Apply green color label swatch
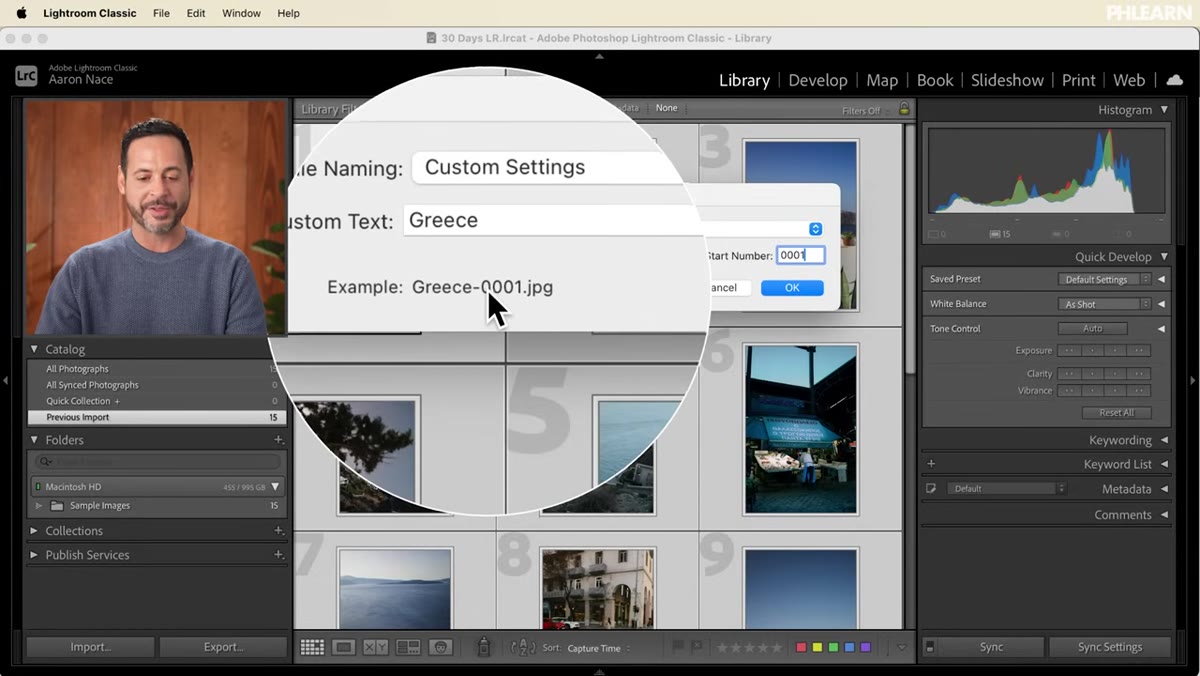Screen dimensions: 1200x676 coord(833,648)
